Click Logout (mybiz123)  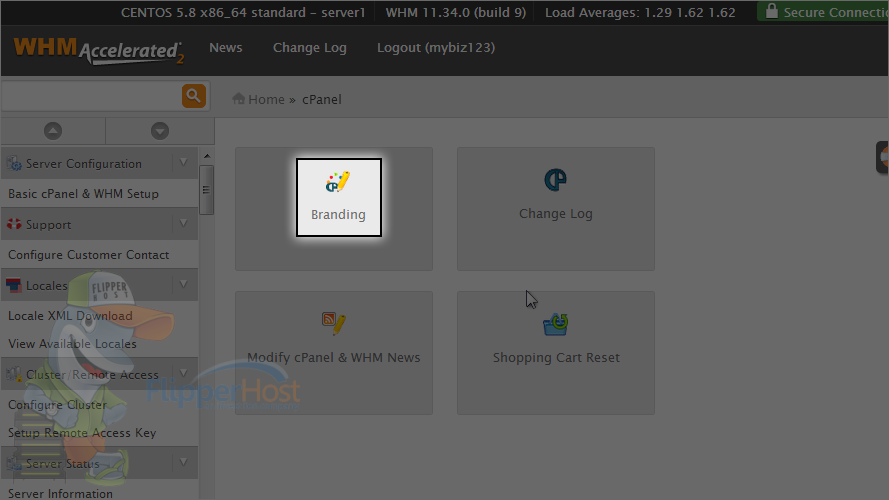click(x=436, y=48)
